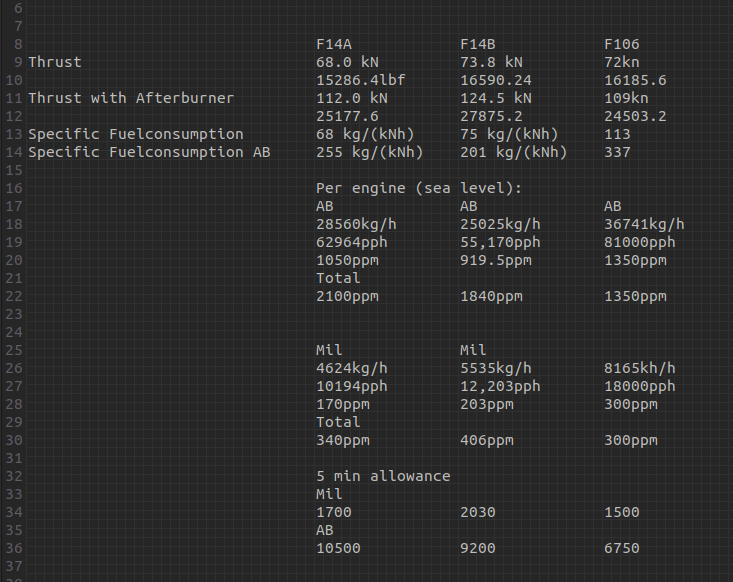Click the 16590.24 value
This screenshot has width=733, height=582.
pyautogui.click(x=496, y=80)
